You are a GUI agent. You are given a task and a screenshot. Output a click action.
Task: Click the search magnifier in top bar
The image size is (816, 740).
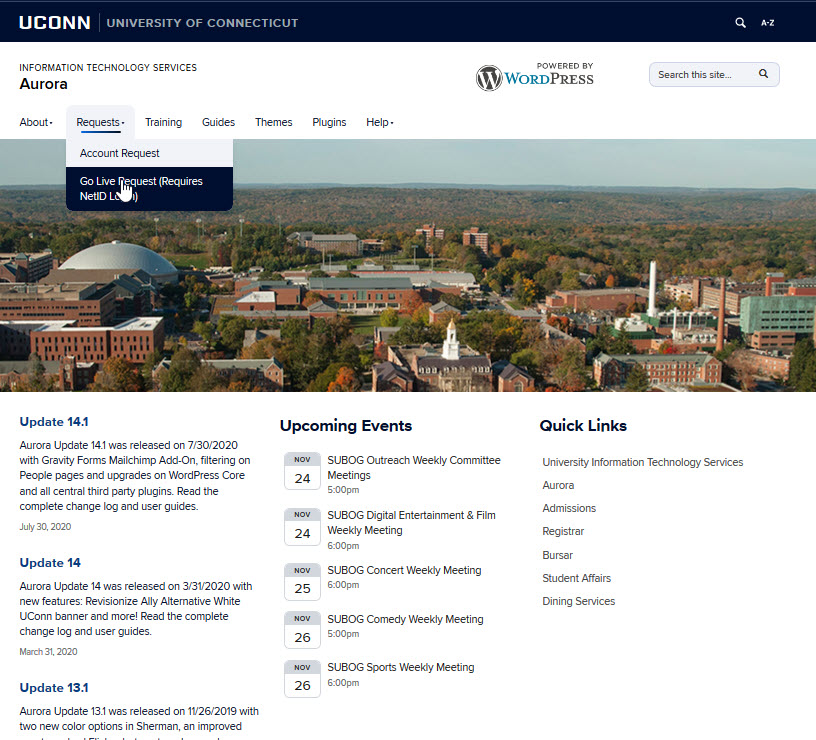coord(740,22)
